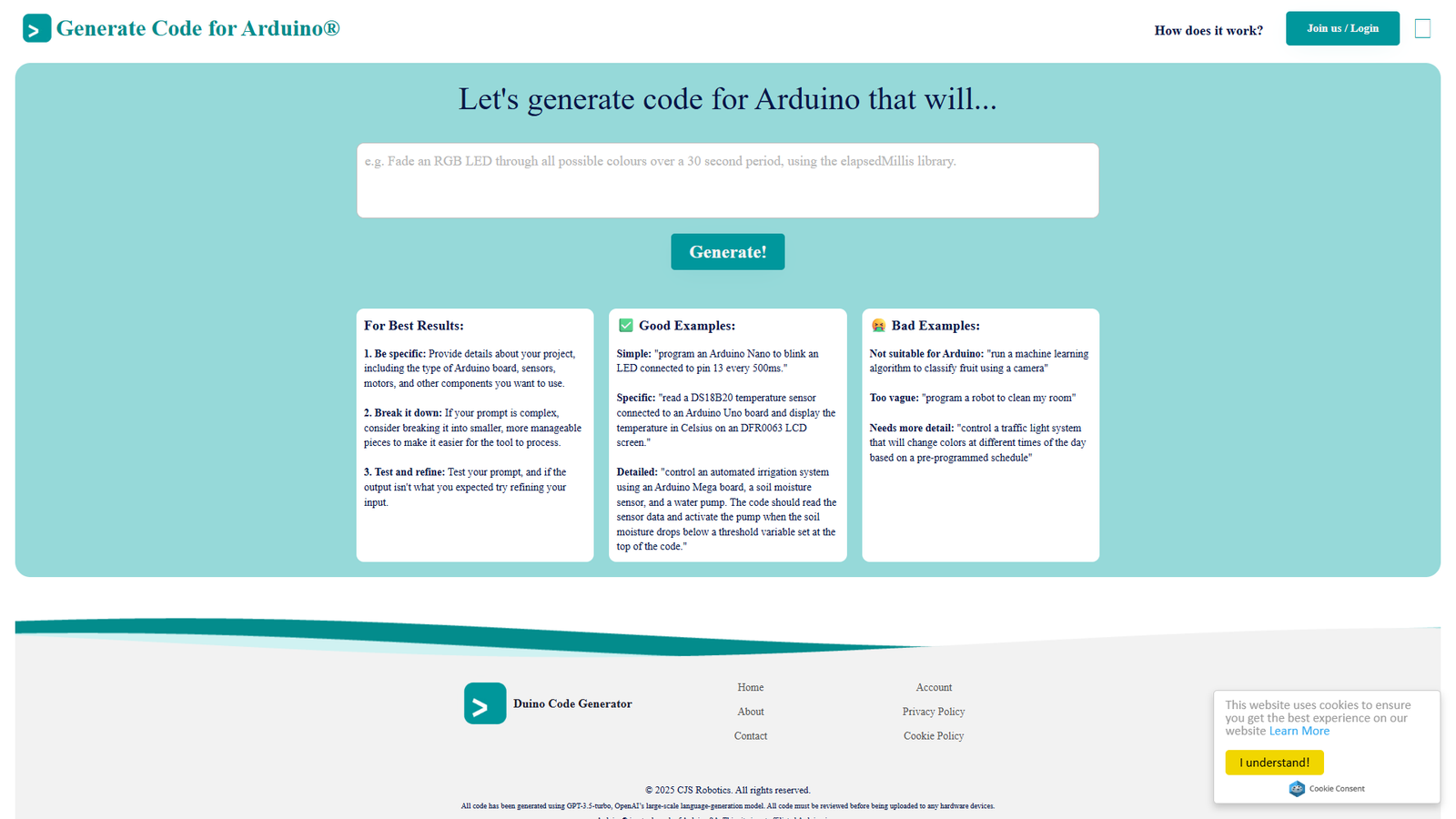Viewport: 1456px width, 819px height.
Task: Toggle the small square box beside Join us / Login
Action: (1421, 28)
